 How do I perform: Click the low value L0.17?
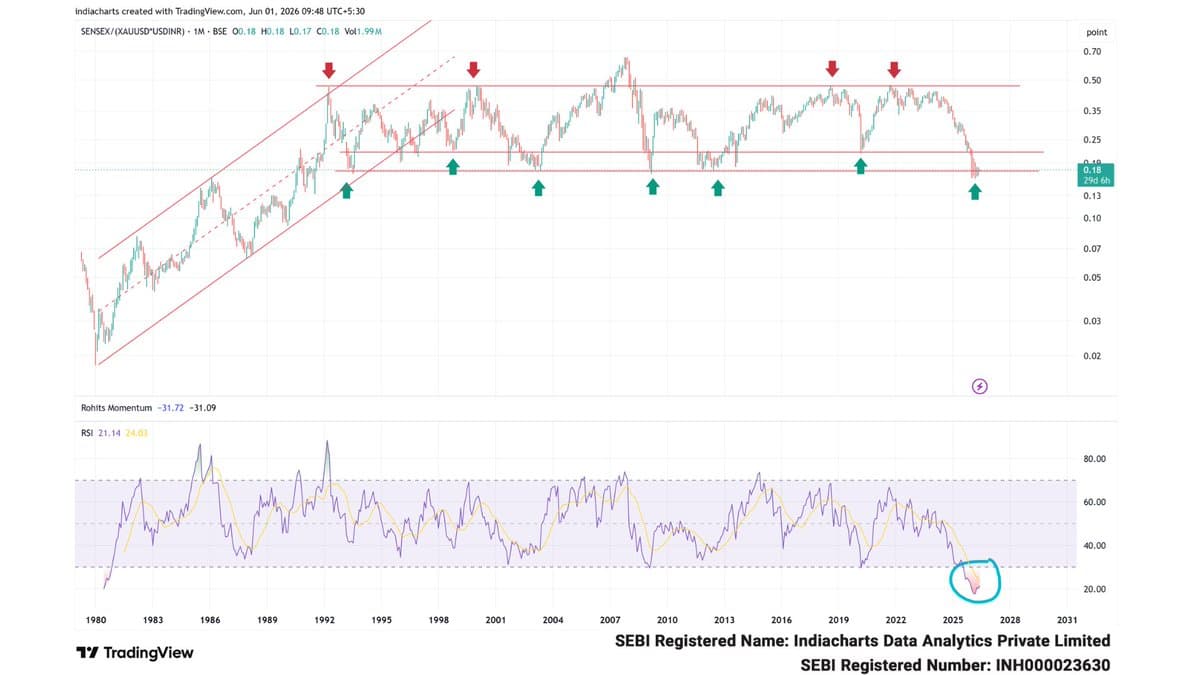299,32
